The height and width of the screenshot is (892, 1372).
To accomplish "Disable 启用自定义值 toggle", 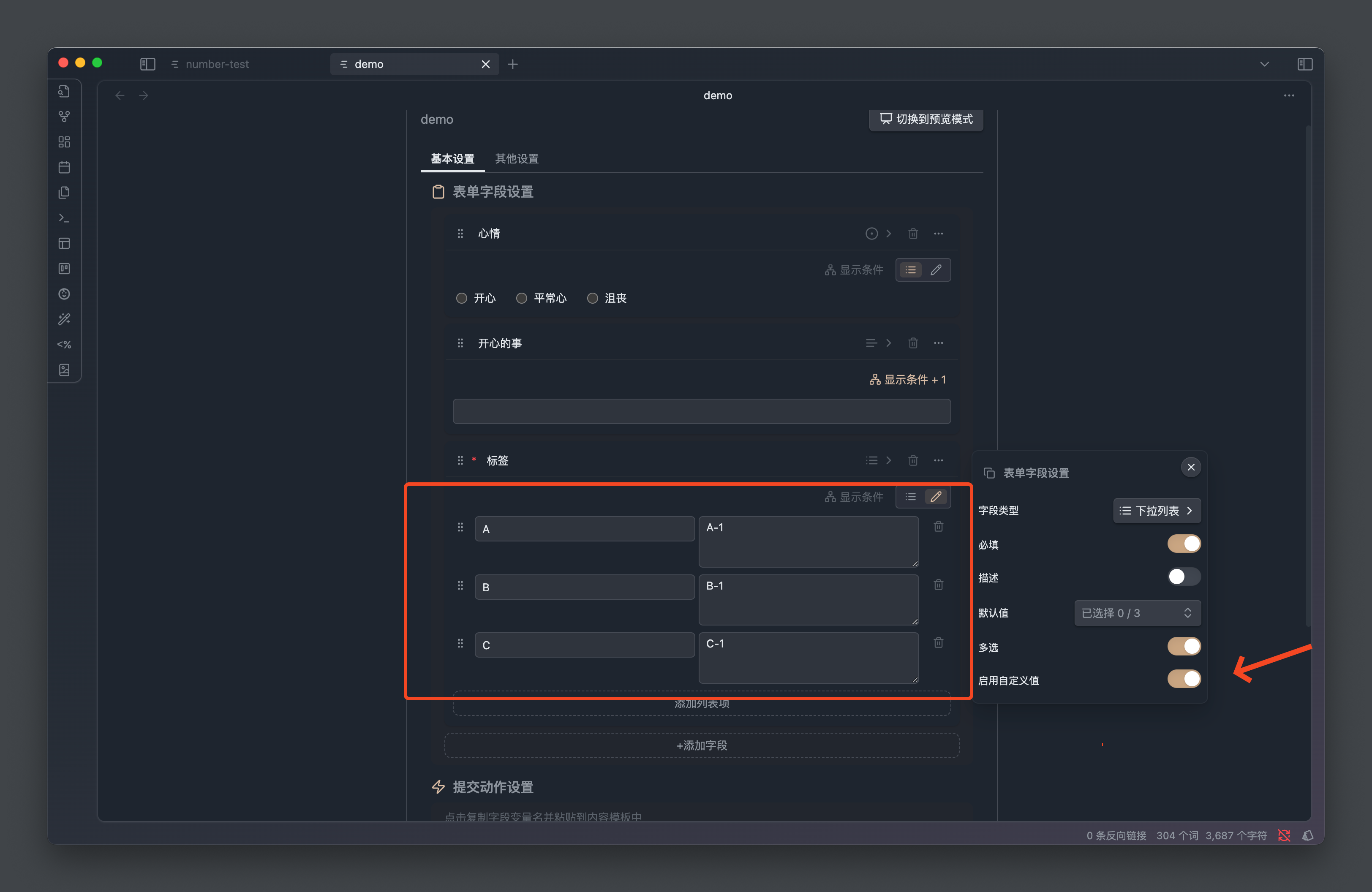I will click(x=1184, y=680).
